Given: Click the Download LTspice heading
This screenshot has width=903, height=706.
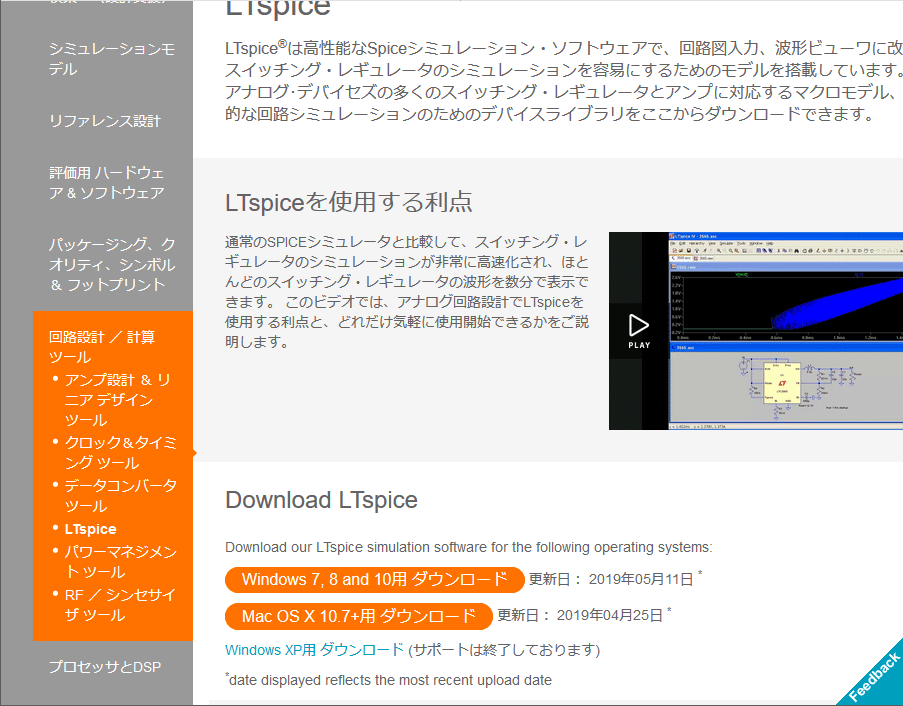Looking at the screenshot, I should (x=321, y=500).
